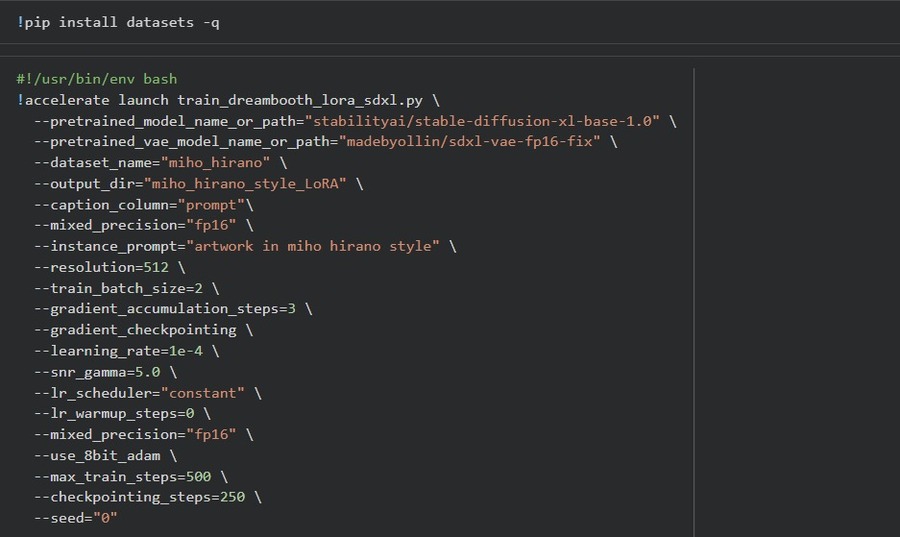Click the stabilityai/stable-diffusion-xl-base-1.0 string
Viewport: 900px width, 537px height.
click(482, 121)
